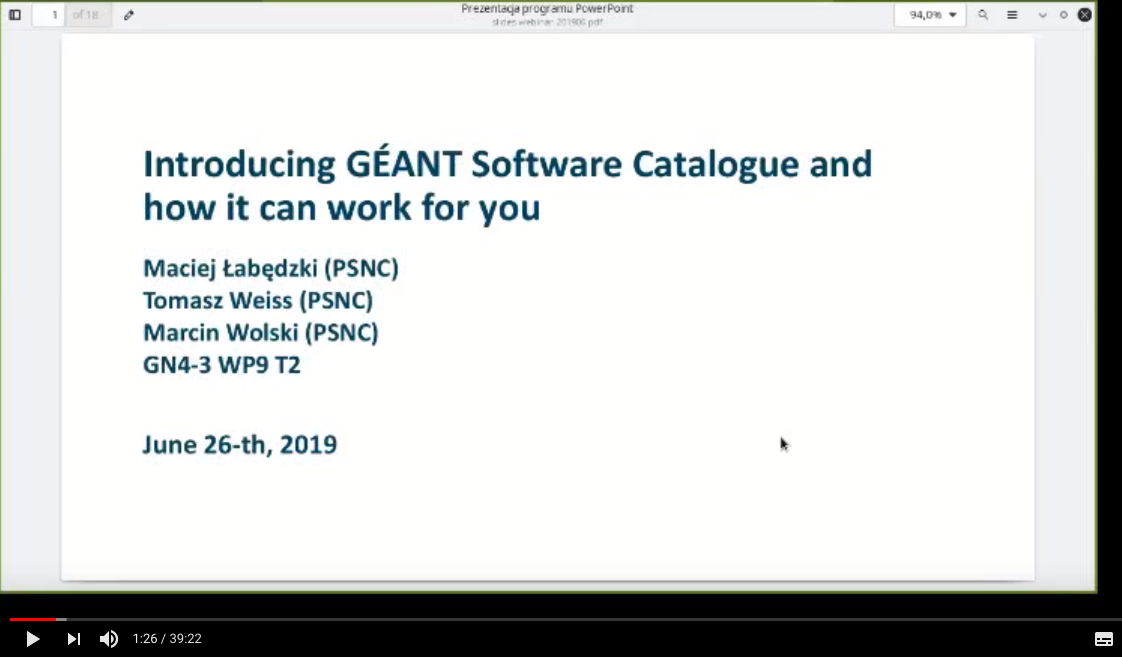Image resolution: width=1122 pixels, height=658 pixels.
Task: Click the title 'Prezentacja programu PowerPoint'
Action: pos(547,9)
